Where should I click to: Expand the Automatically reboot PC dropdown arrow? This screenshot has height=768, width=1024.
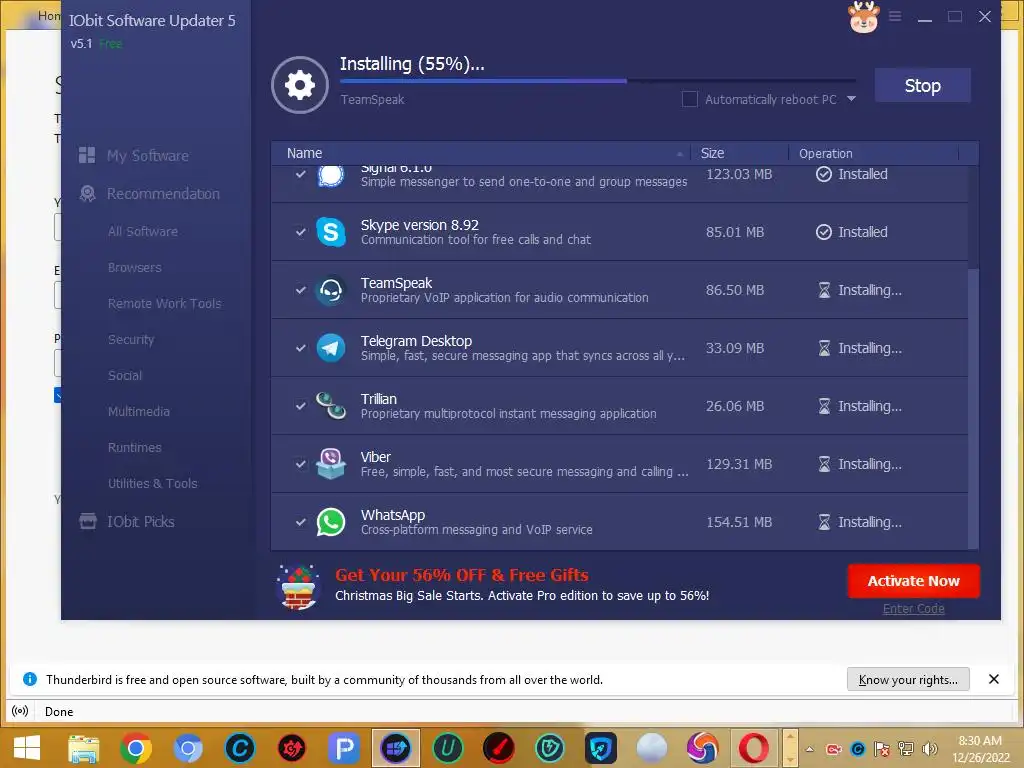851,99
